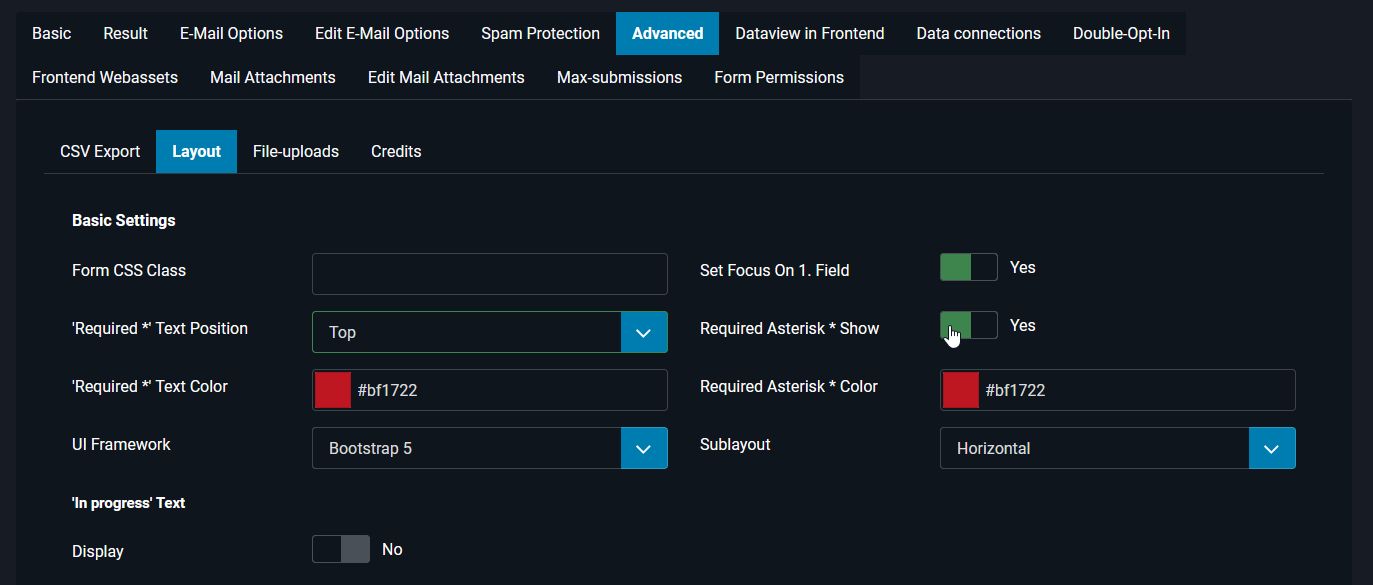The height and width of the screenshot is (585, 1373).
Task: Select the File-uploads sub-tab
Action: [x=295, y=151]
